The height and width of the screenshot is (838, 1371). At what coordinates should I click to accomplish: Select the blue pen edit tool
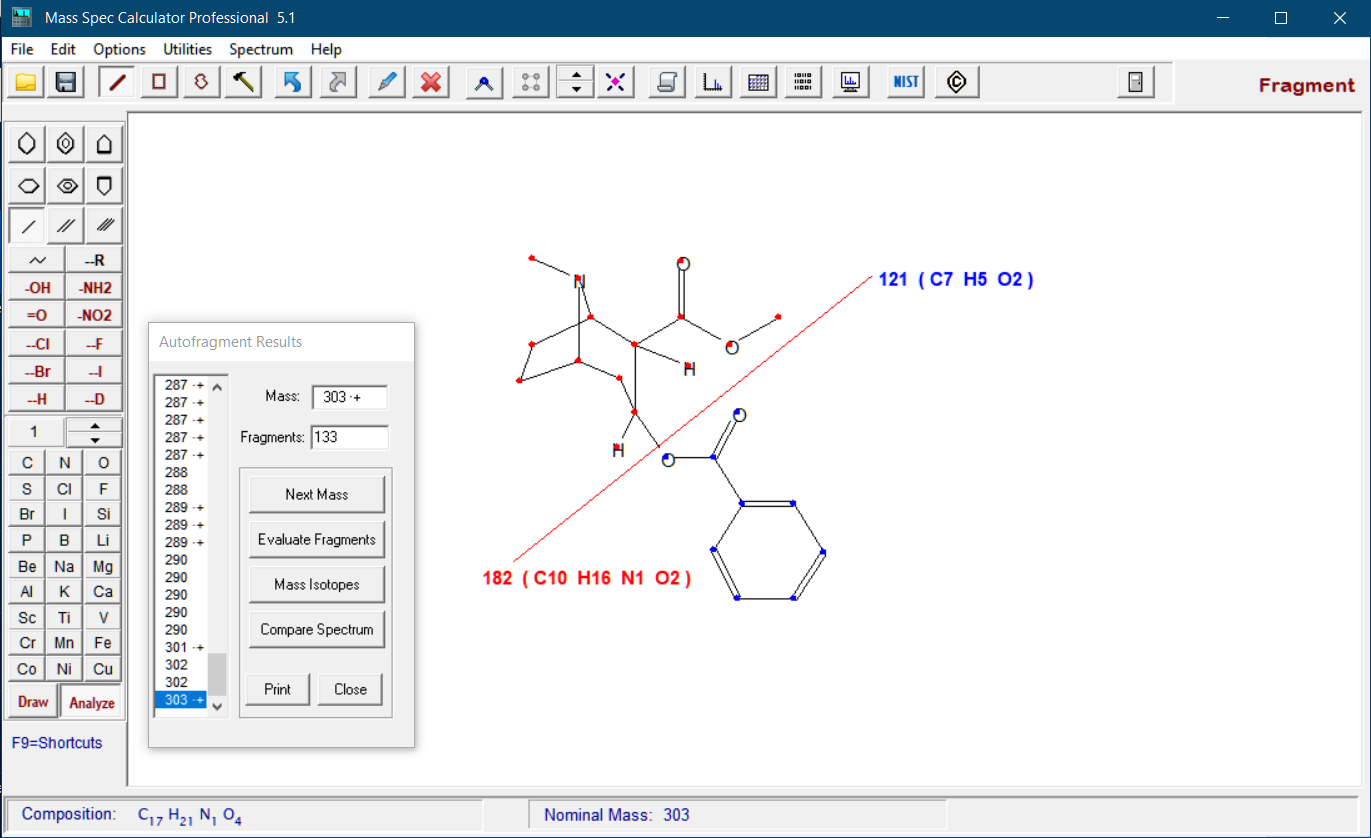point(386,82)
